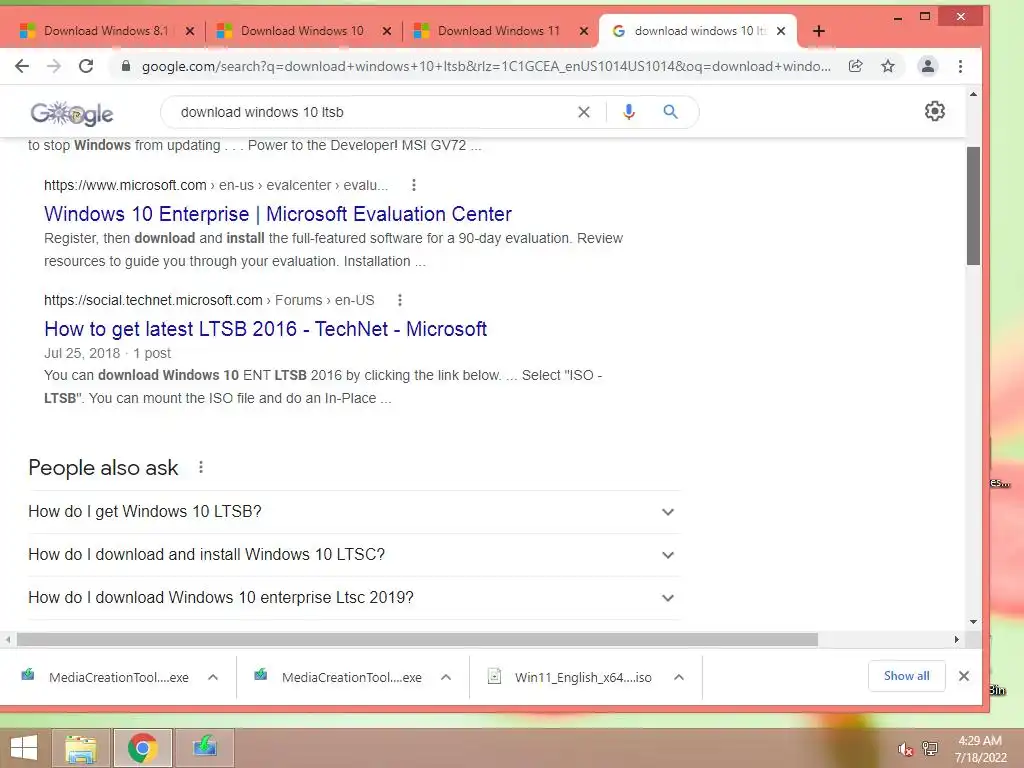Open a new browser tab

point(819,31)
